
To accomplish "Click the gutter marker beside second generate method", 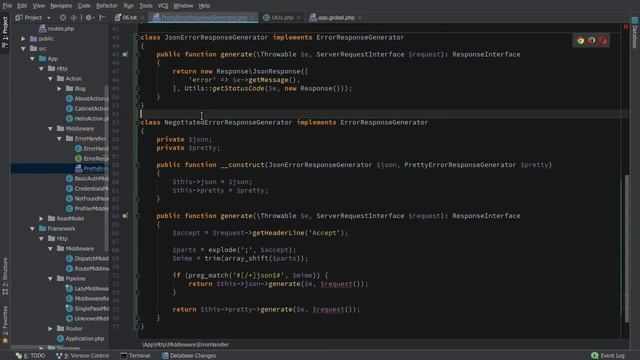I will pos(125,216).
